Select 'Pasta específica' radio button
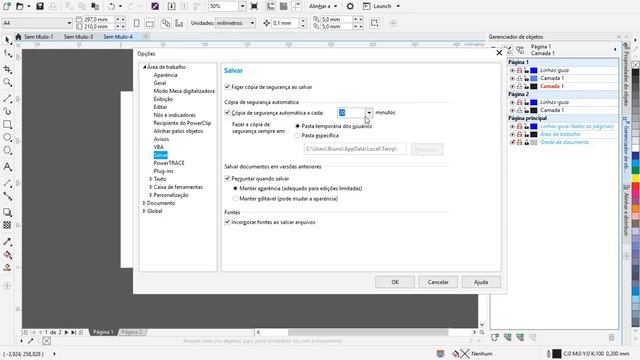The width and height of the screenshot is (640, 360). point(298,136)
